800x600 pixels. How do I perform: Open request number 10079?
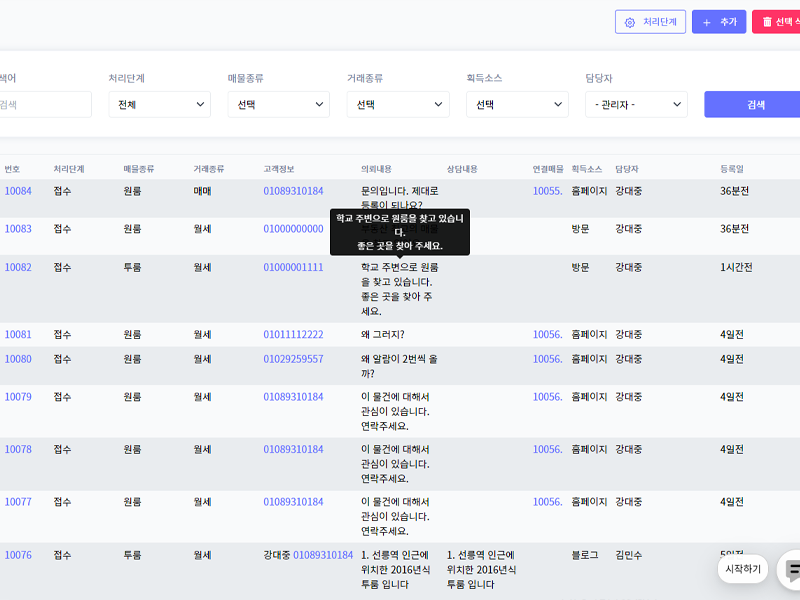pos(18,397)
